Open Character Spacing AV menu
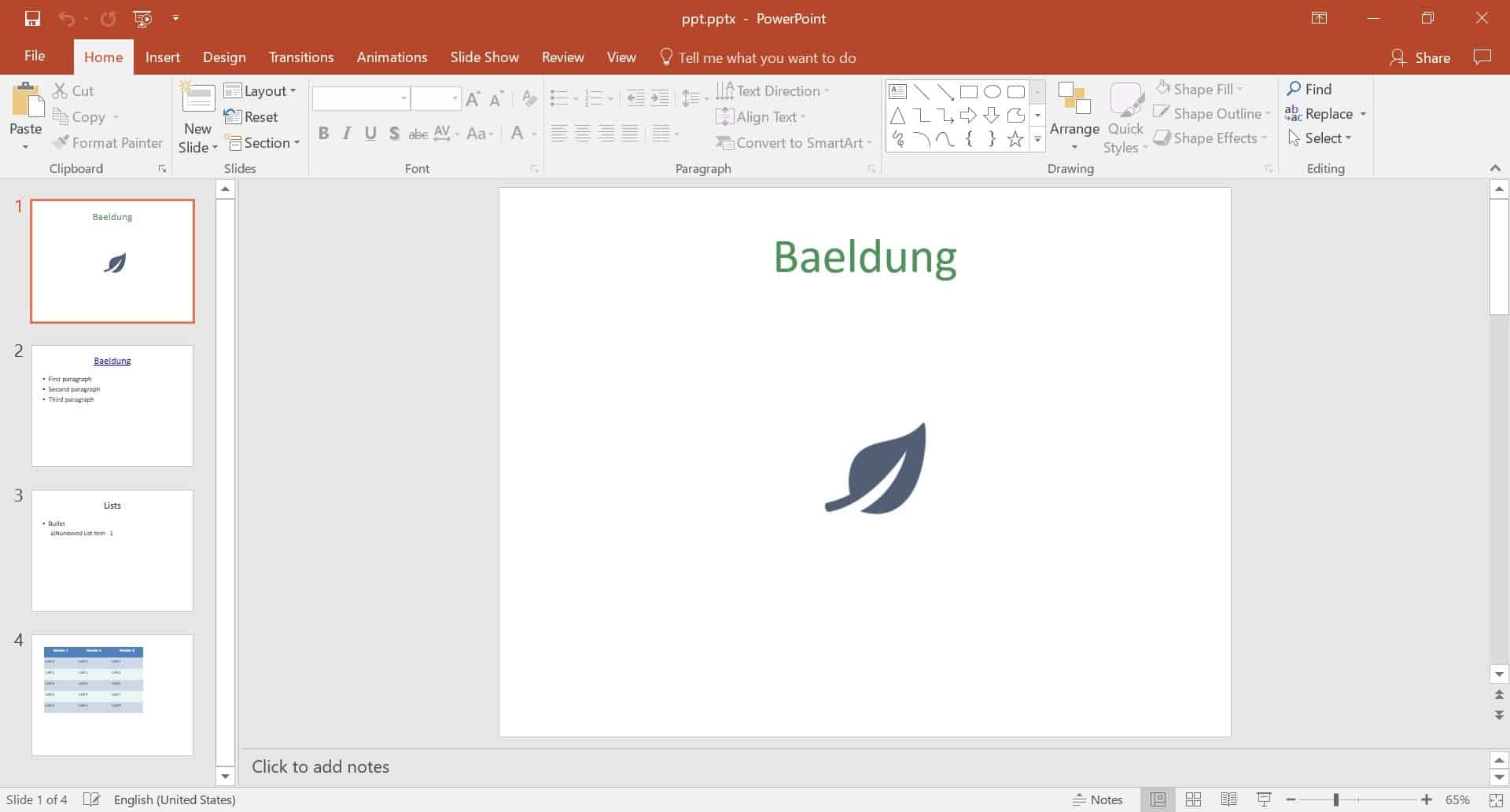 click(446, 134)
